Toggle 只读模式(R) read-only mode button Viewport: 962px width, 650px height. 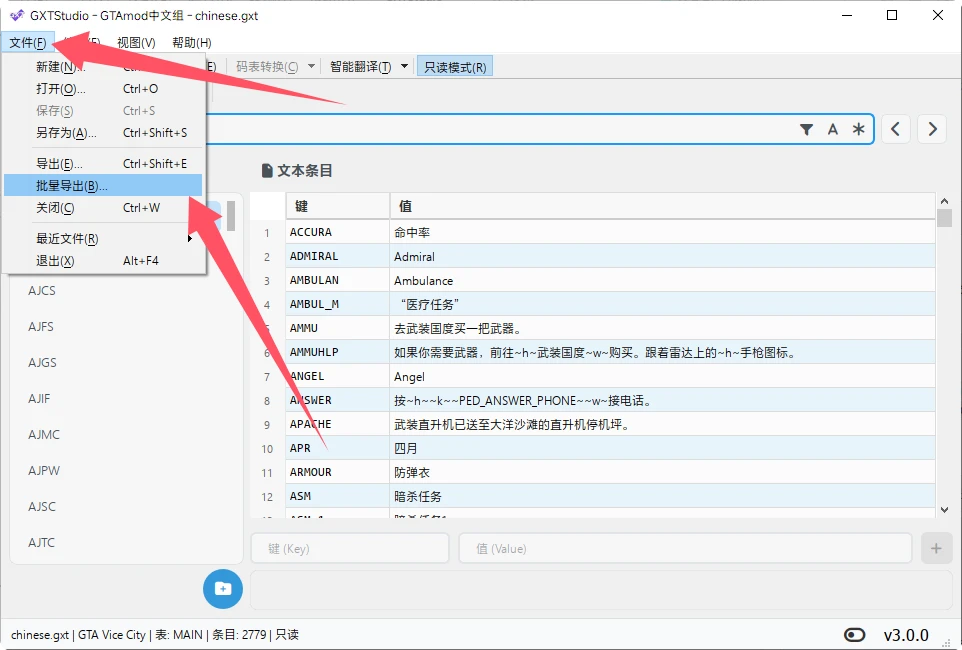[455, 67]
